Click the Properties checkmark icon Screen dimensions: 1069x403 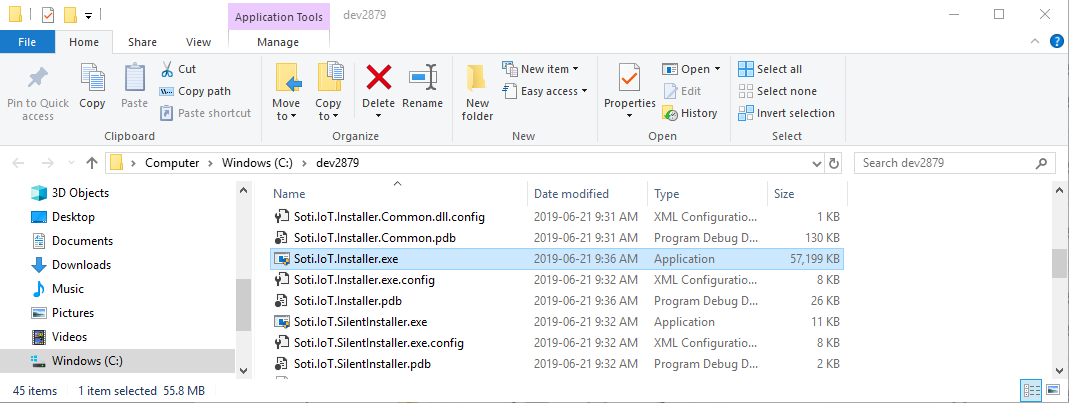629,77
